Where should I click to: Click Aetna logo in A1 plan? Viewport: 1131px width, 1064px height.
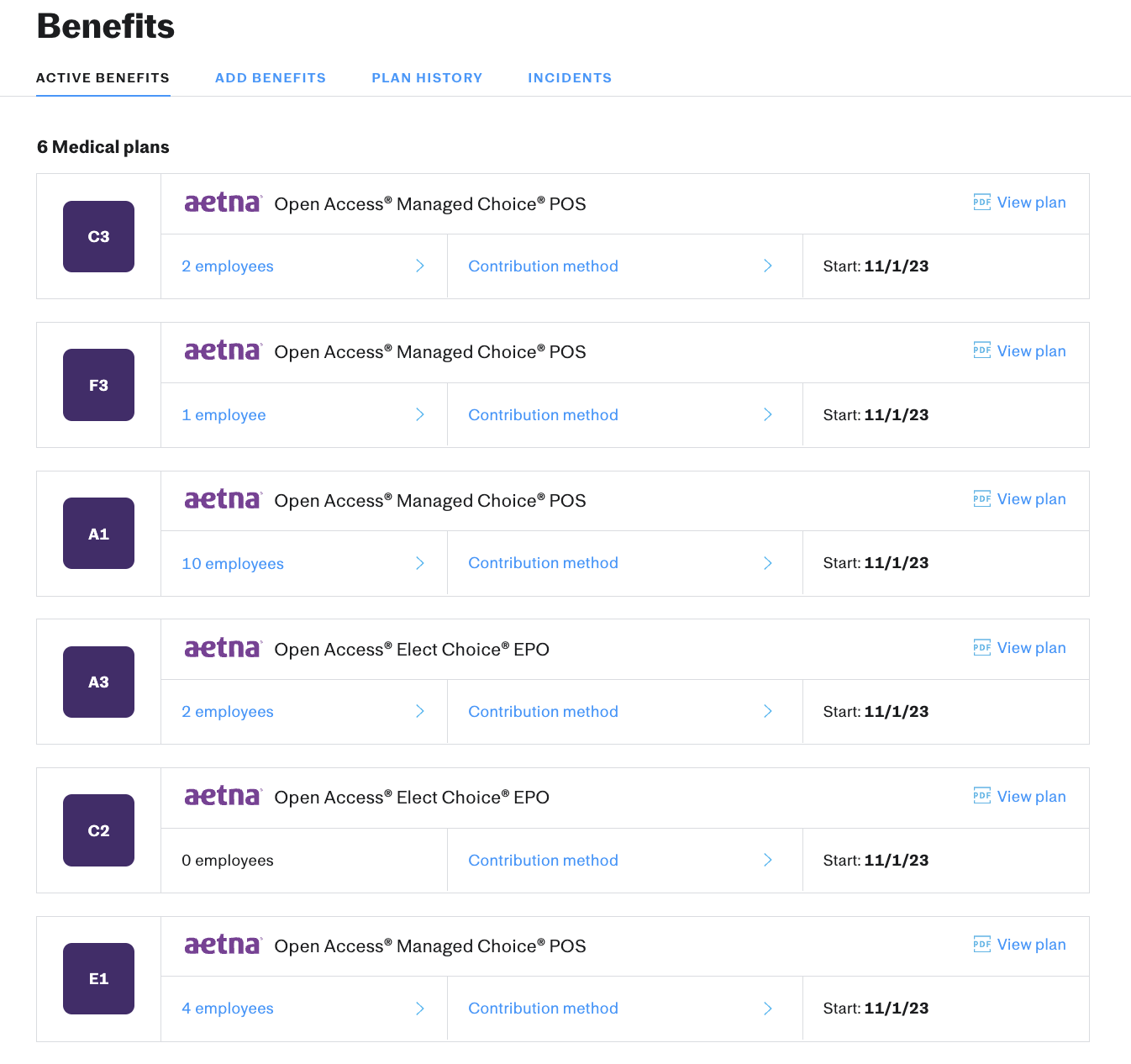tap(223, 499)
